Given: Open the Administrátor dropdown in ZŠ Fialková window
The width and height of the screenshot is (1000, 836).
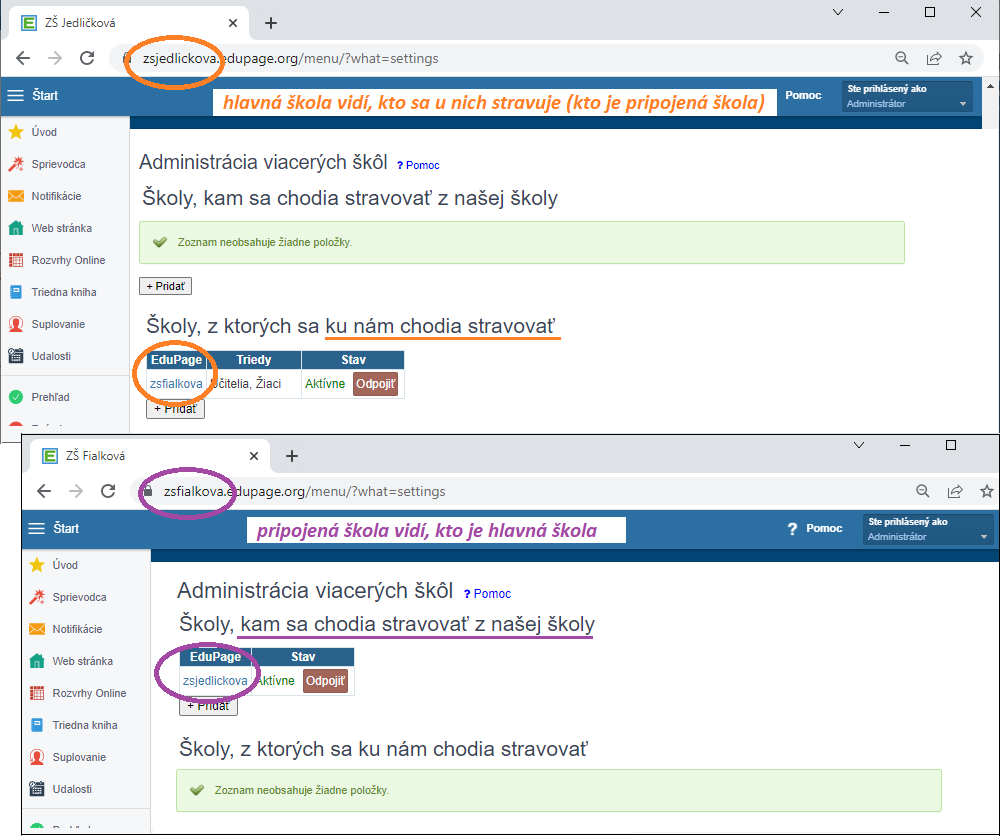Looking at the screenshot, I should tap(928, 529).
